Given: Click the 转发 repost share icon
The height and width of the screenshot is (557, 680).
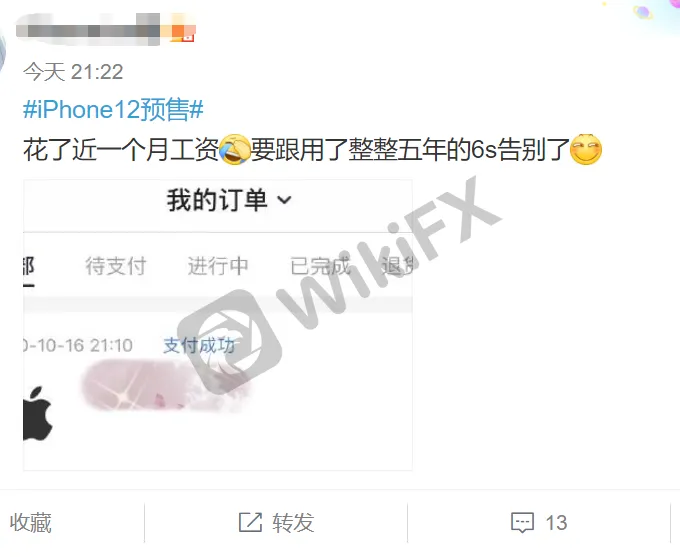Looking at the screenshot, I should (251, 522).
